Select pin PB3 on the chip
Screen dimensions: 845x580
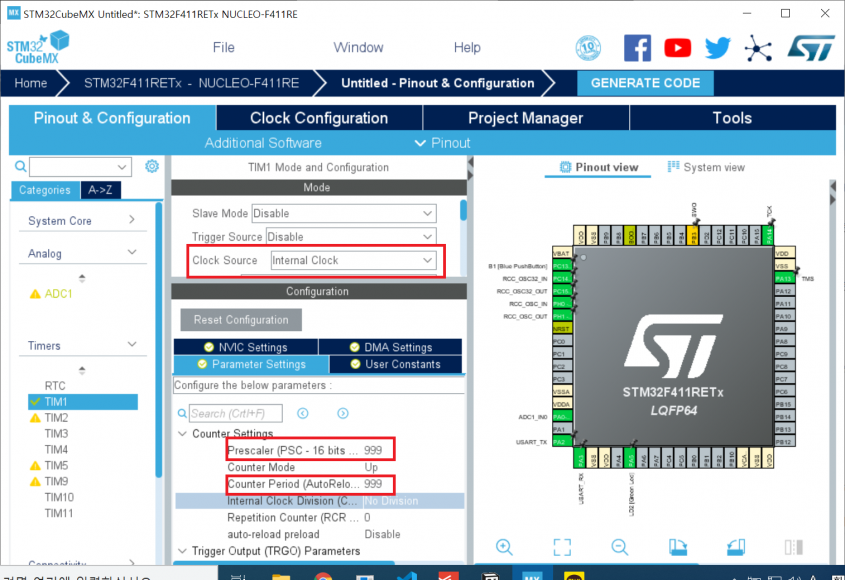[x=693, y=235]
